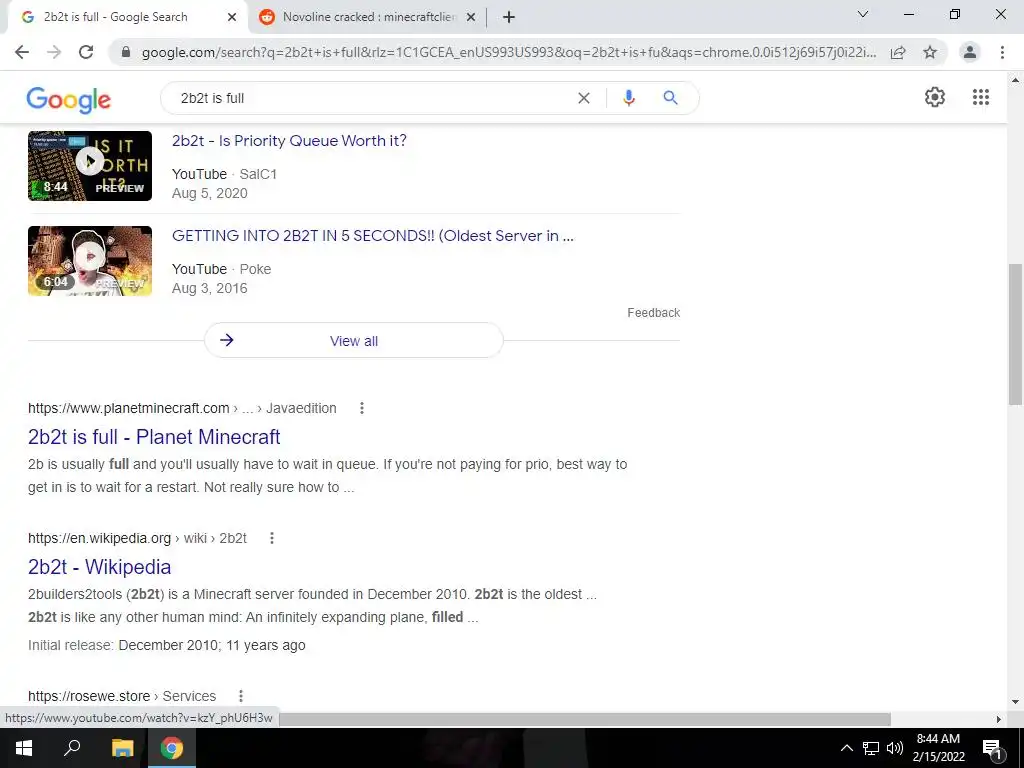Click scroll right arrow on horizontal bar

(998, 719)
